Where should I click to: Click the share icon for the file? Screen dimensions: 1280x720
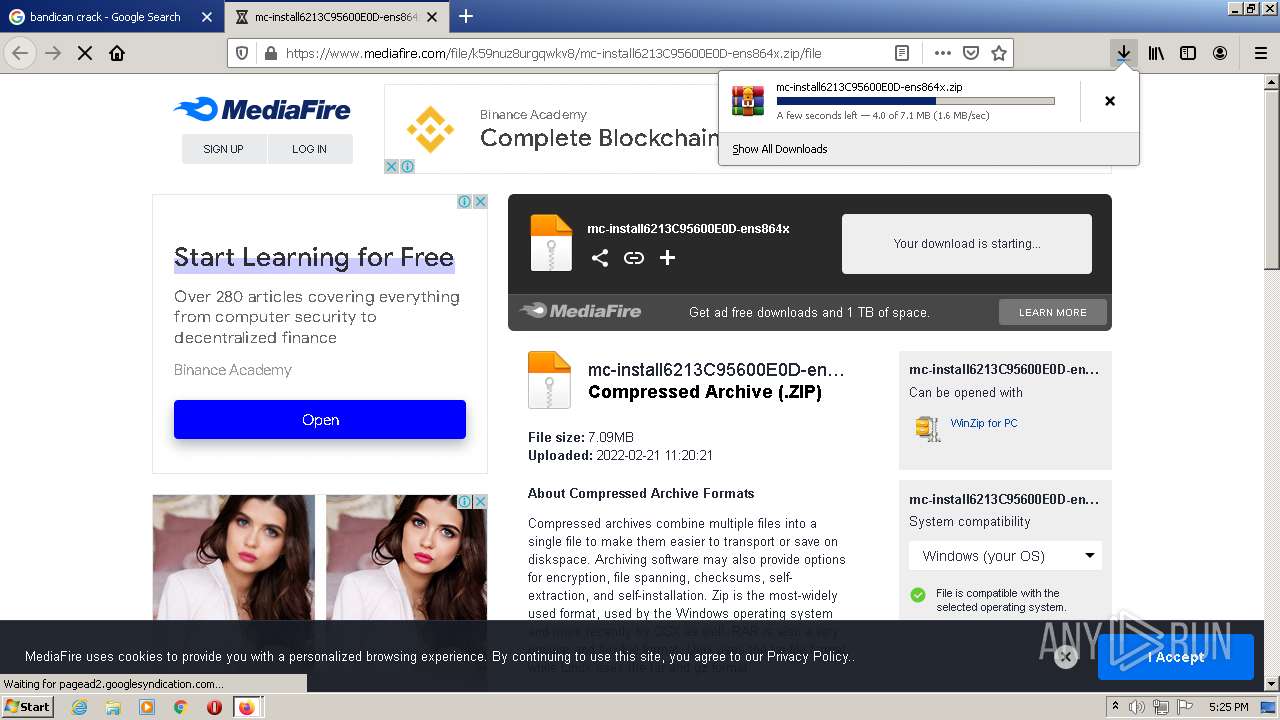600,258
